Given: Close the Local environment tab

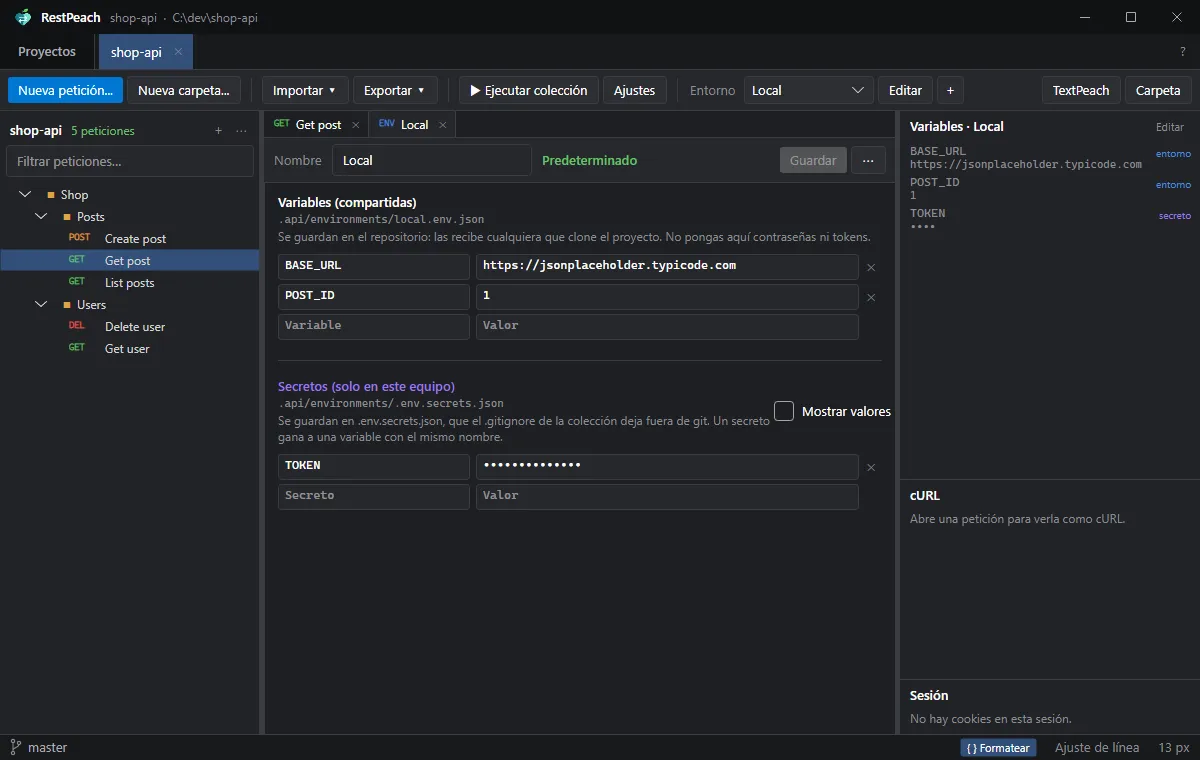Looking at the screenshot, I should [x=442, y=125].
